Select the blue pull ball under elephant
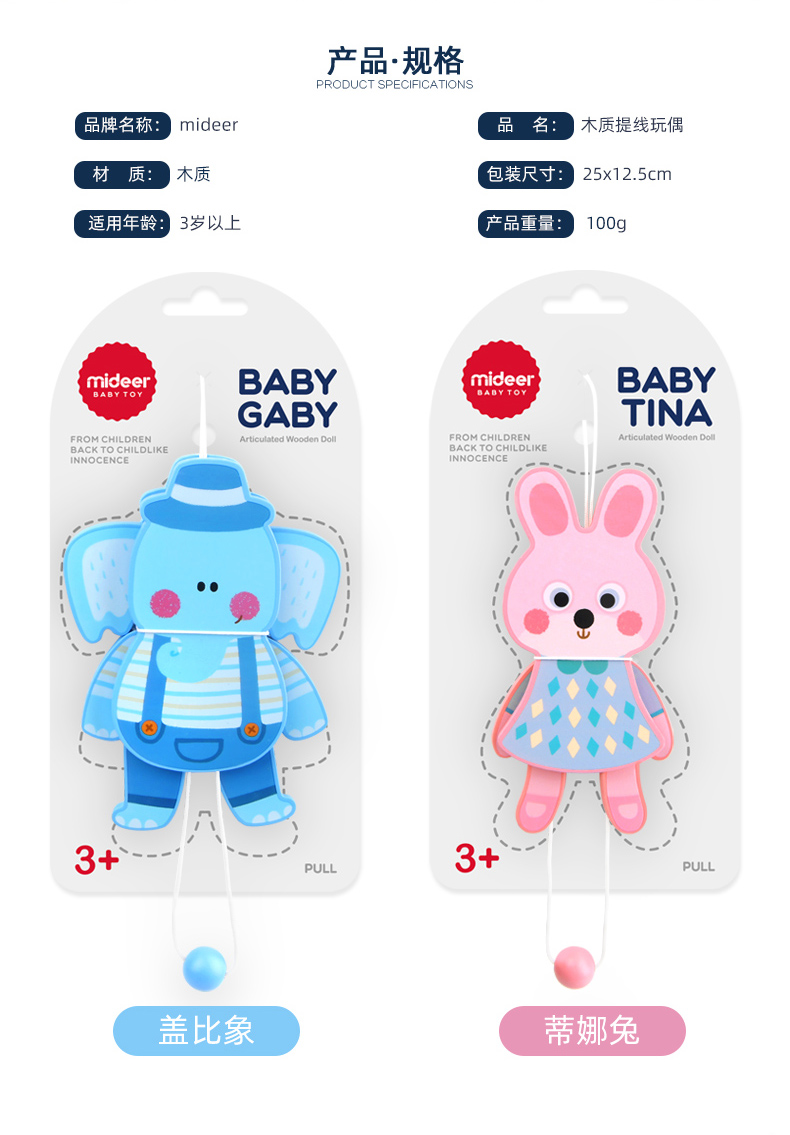This screenshot has width=790, height=1135. click(205, 969)
